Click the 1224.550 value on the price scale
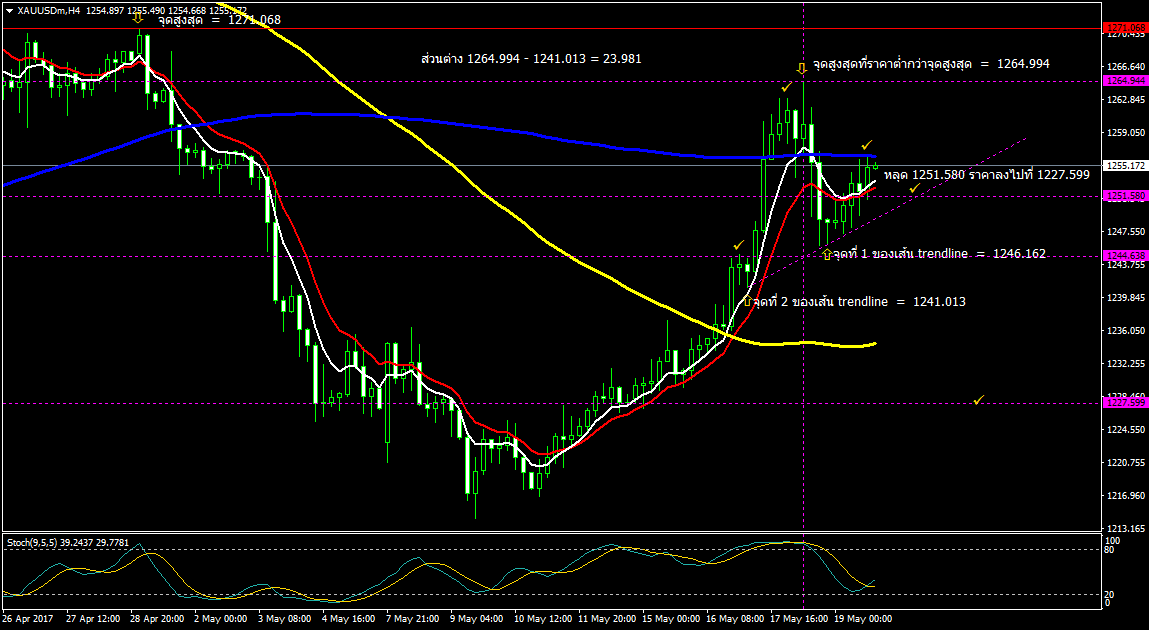 click(x=1126, y=429)
